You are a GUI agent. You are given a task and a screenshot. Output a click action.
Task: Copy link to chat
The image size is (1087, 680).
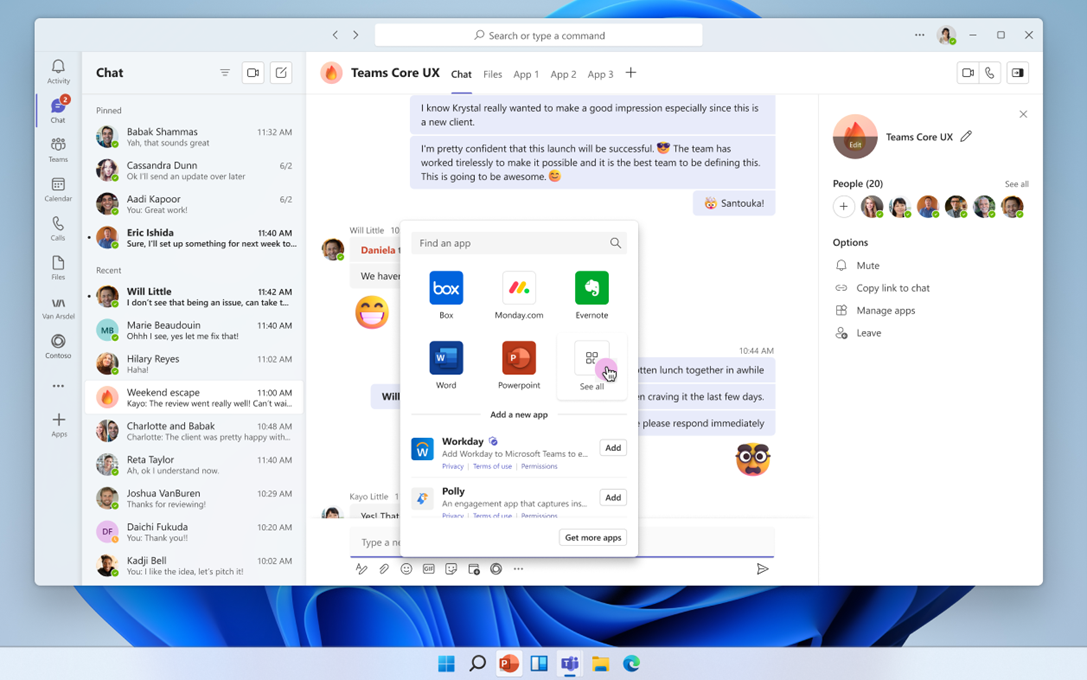pyautogui.click(x=882, y=288)
